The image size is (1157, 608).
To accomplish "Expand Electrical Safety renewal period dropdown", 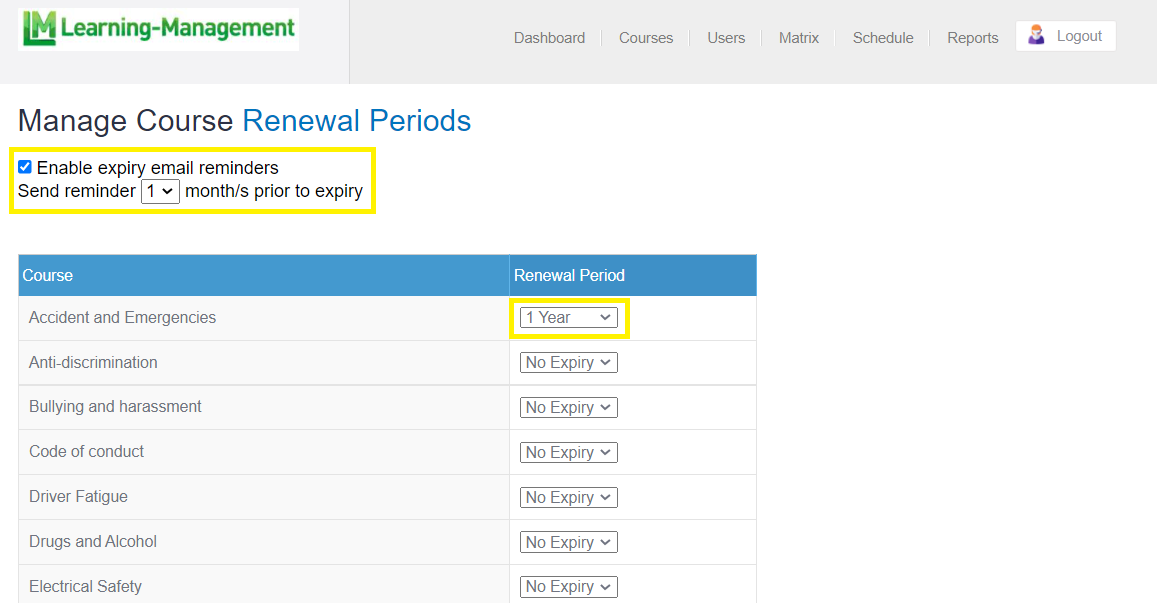I will point(568,587).
